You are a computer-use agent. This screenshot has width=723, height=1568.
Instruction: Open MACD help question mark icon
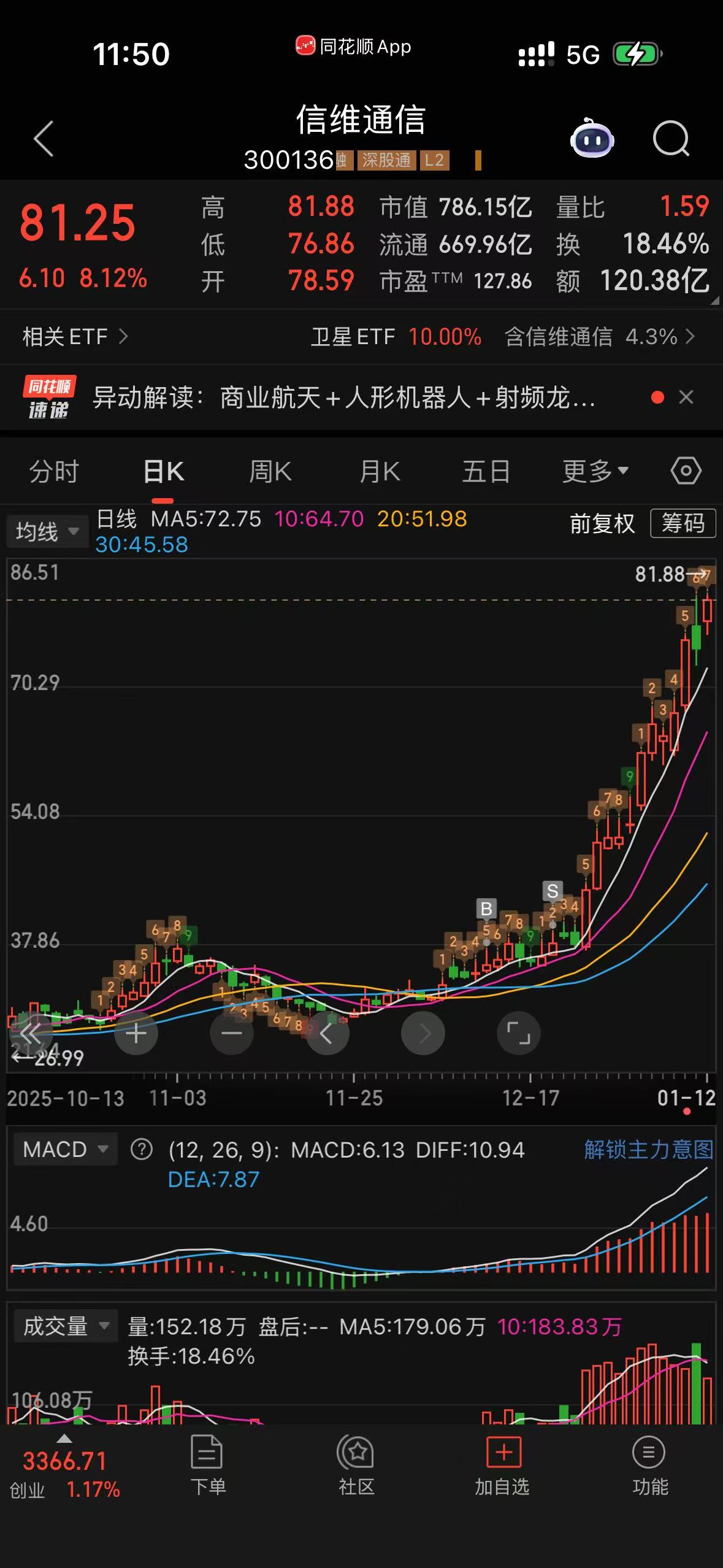[x=142, y=1149]
